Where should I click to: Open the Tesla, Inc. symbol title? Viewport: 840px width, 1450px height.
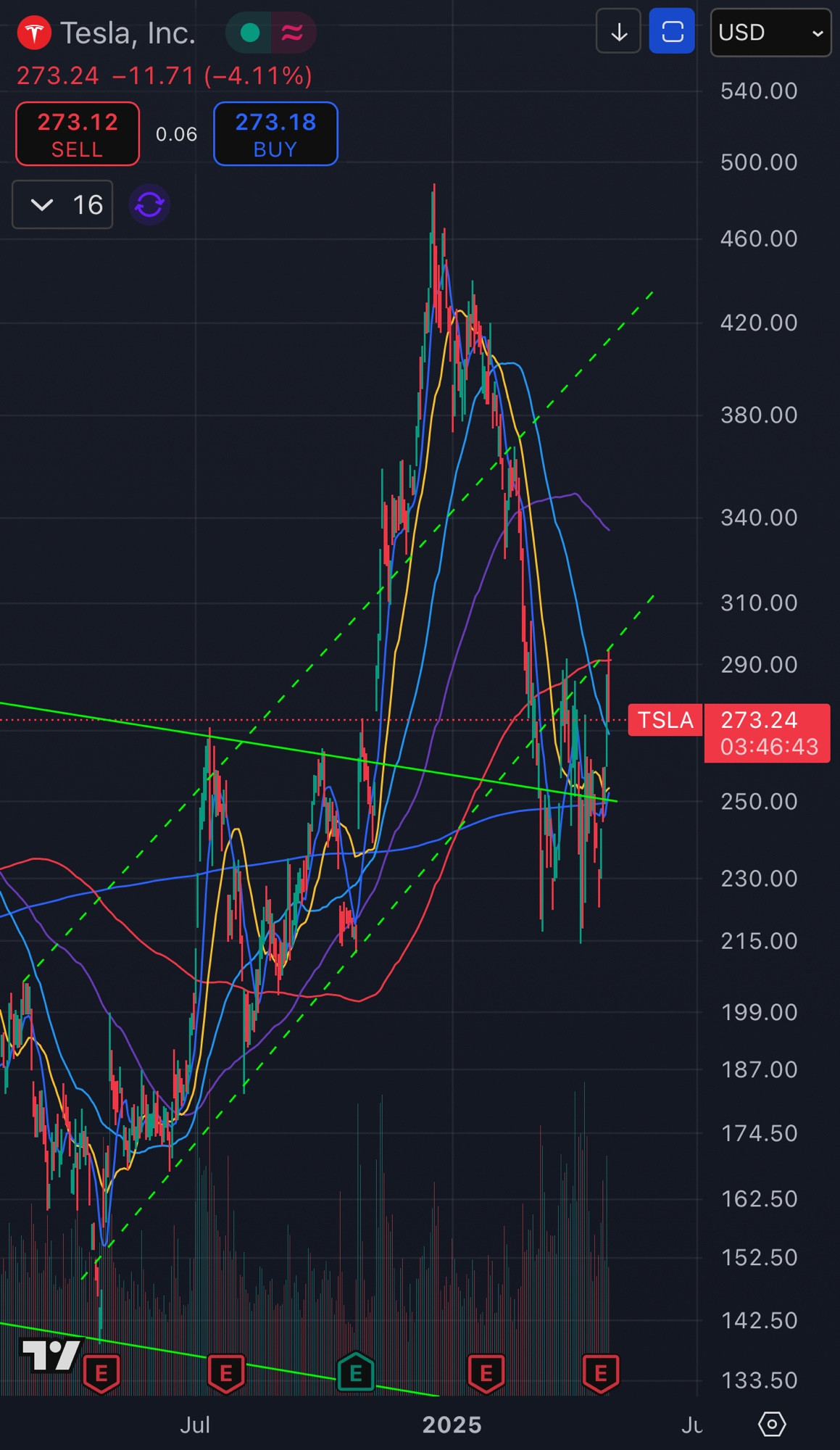point(128,33)
